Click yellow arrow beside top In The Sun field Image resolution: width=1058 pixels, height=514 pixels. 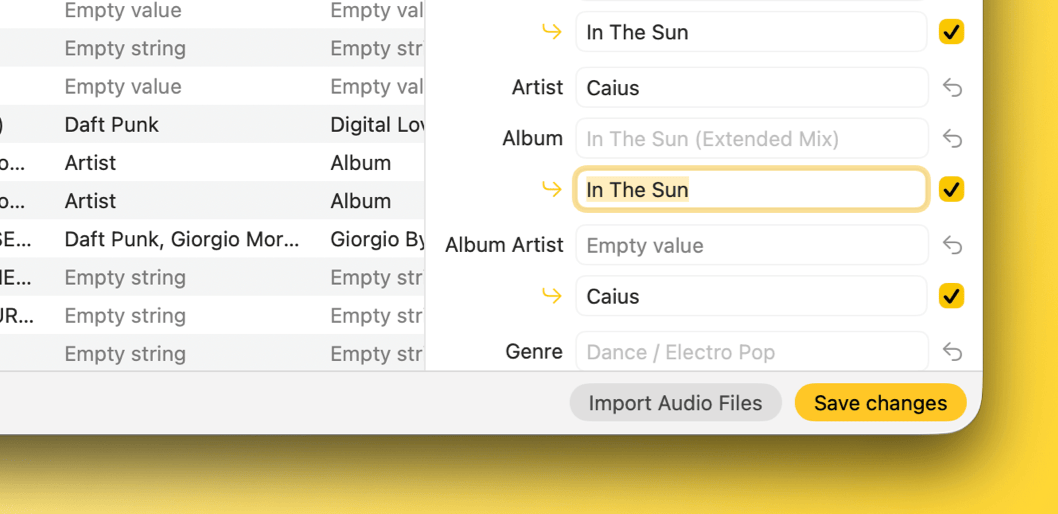point(551,32)
